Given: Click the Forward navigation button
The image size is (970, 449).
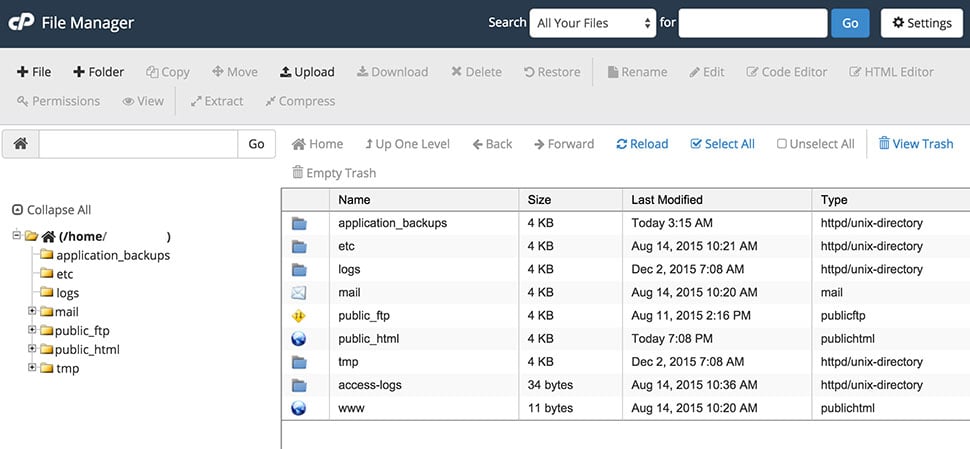Looking at the screenshot, I should tap(564, 144).
